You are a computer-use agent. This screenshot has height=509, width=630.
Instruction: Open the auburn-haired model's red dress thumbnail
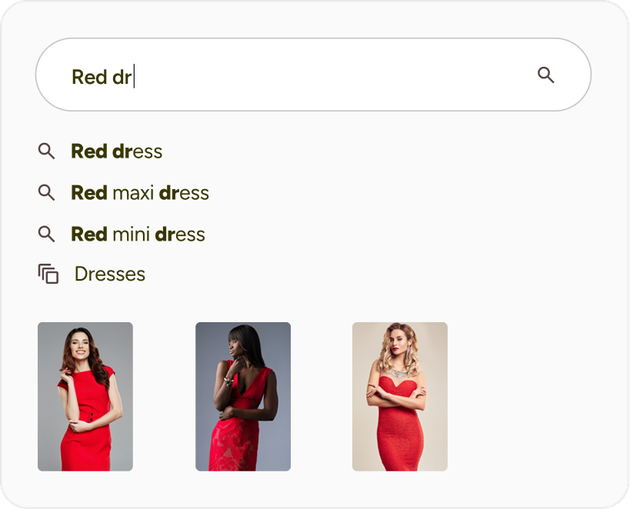click(x=85, y=396)
